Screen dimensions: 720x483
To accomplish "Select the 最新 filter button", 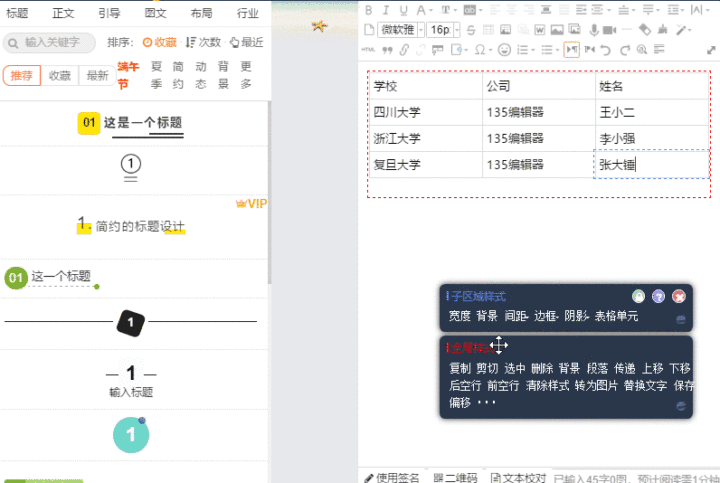I will click(97, 76).
